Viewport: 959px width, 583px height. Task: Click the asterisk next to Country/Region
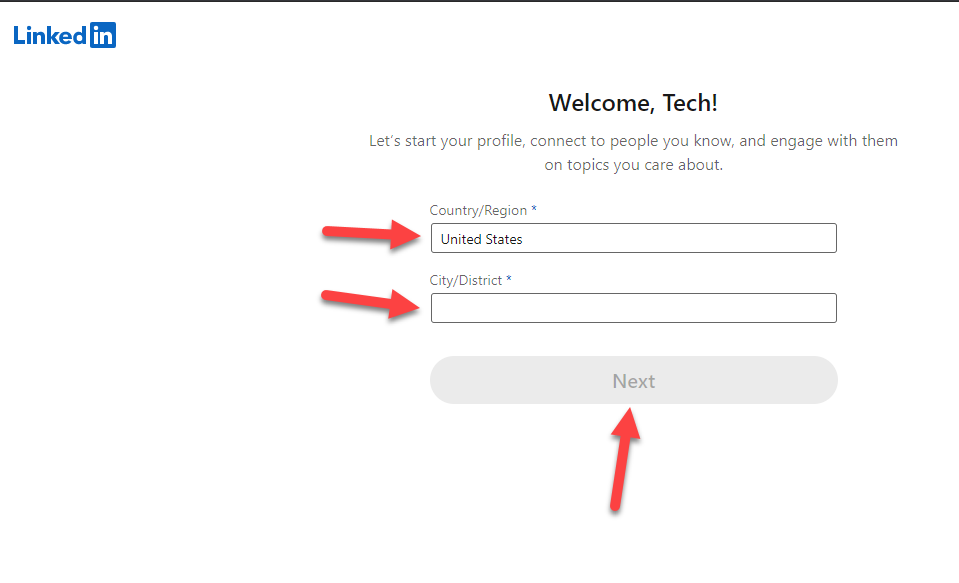coord(534,210)
